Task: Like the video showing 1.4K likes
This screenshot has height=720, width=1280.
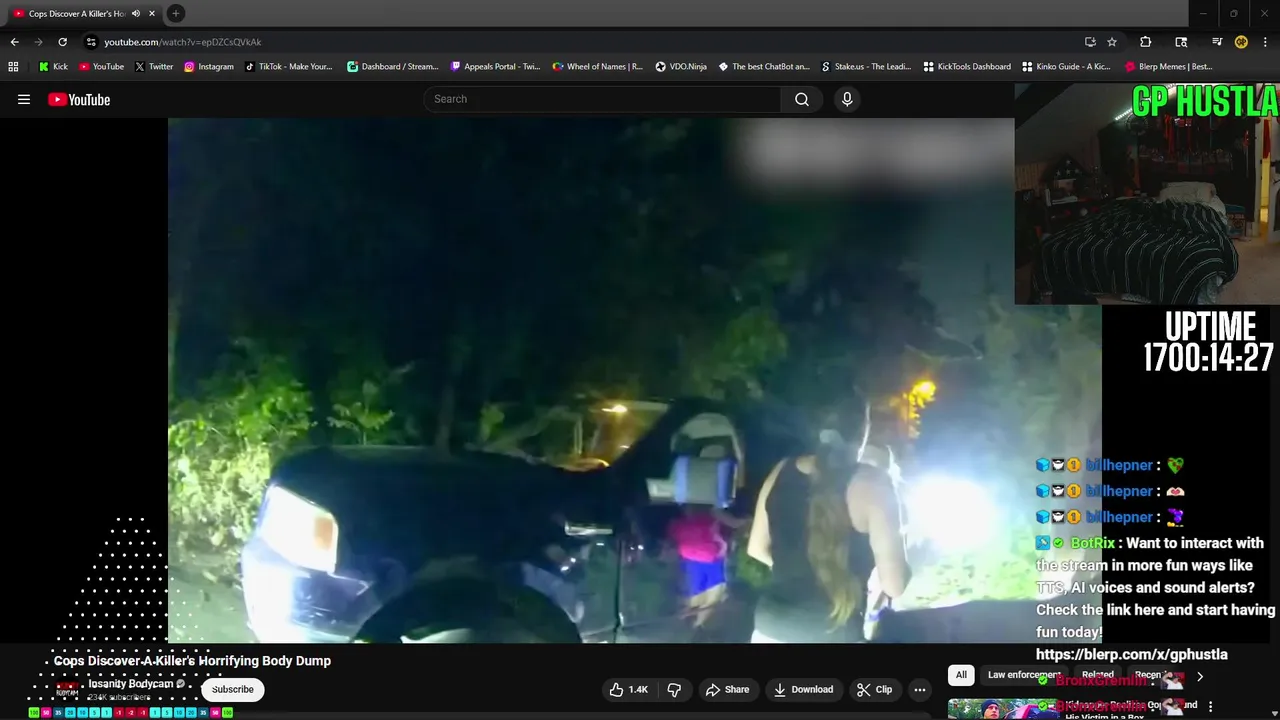Action: coord(629,689)
